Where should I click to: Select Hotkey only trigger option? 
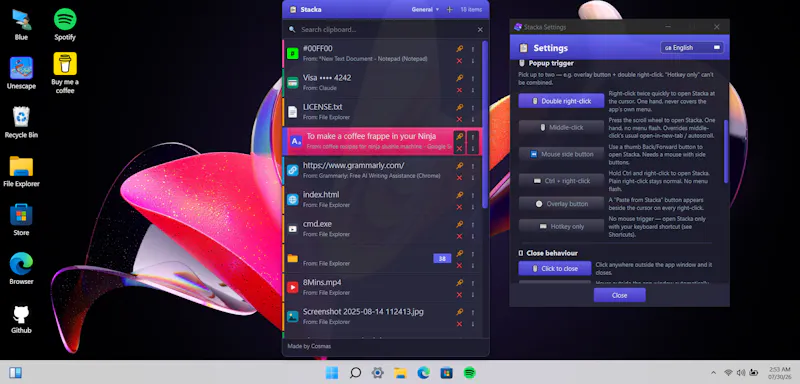point(561,226)
